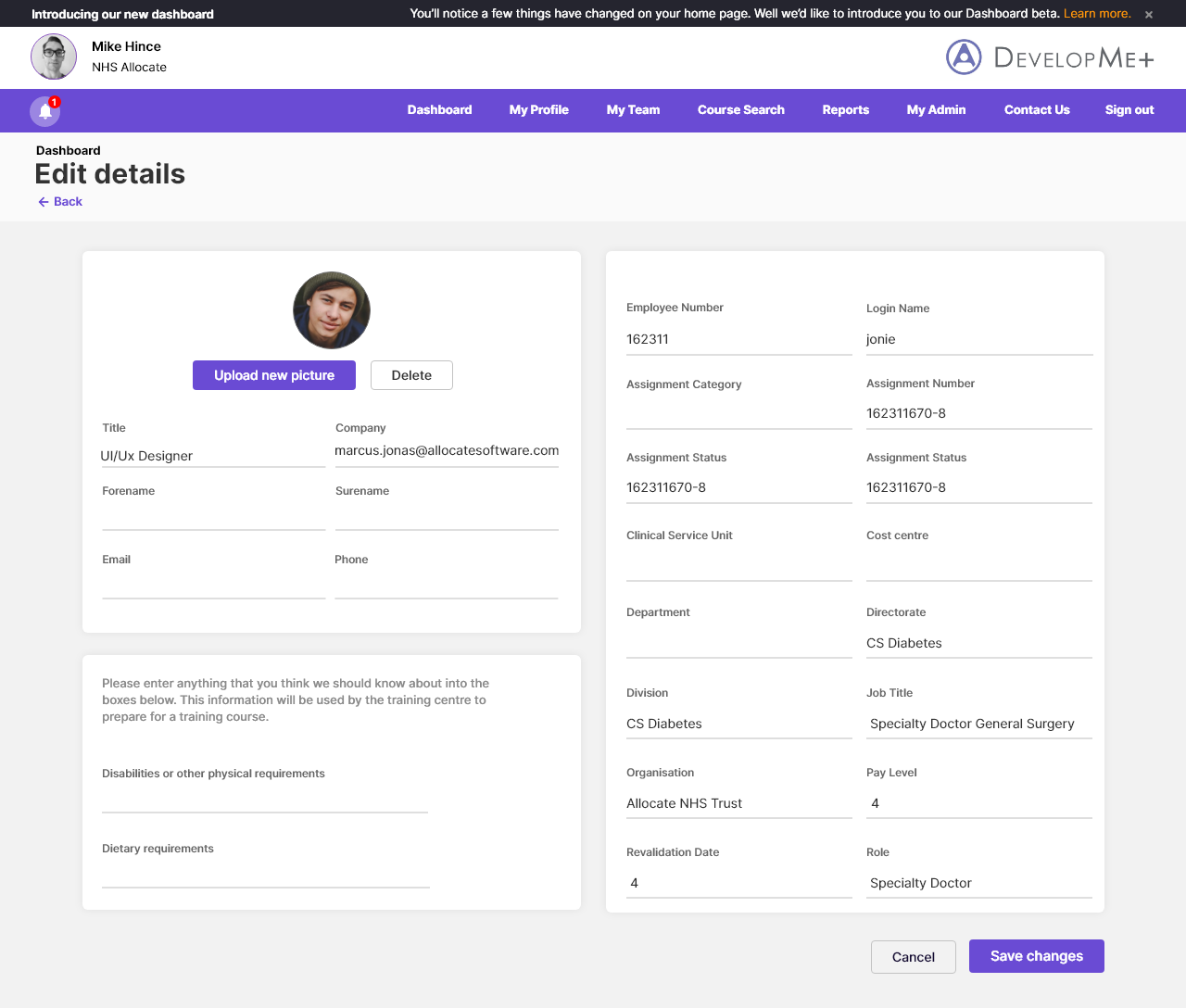This screenshot has width=1186, height=1008.
Task: Click the Disabilities or other physical requirements field
Action: pyautogui.click(x=265, y=800)
